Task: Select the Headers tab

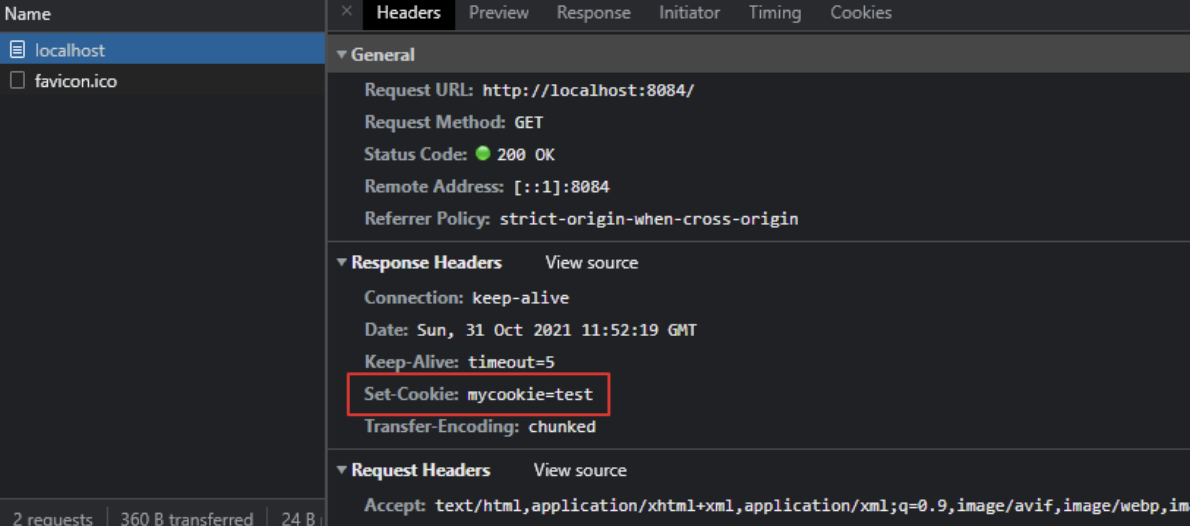Action: tap(408, 13)
